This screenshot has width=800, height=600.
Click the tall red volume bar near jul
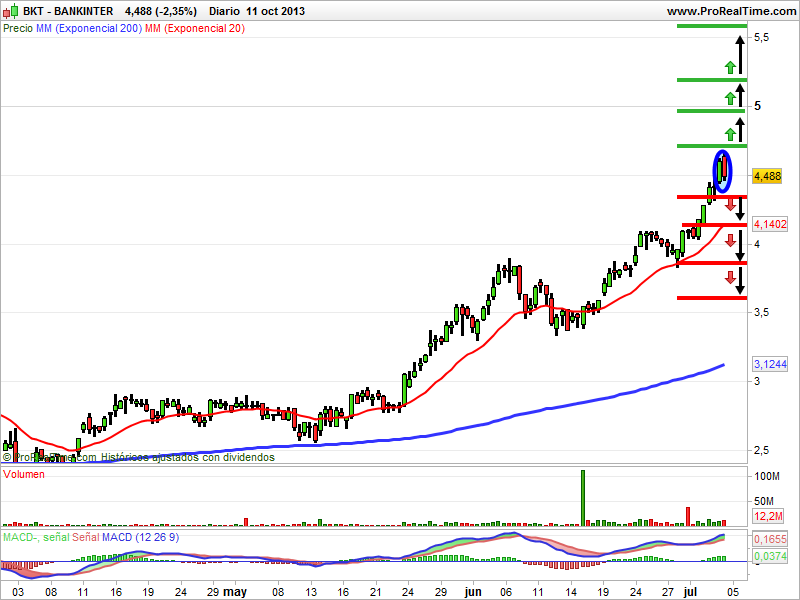point(688,516)
